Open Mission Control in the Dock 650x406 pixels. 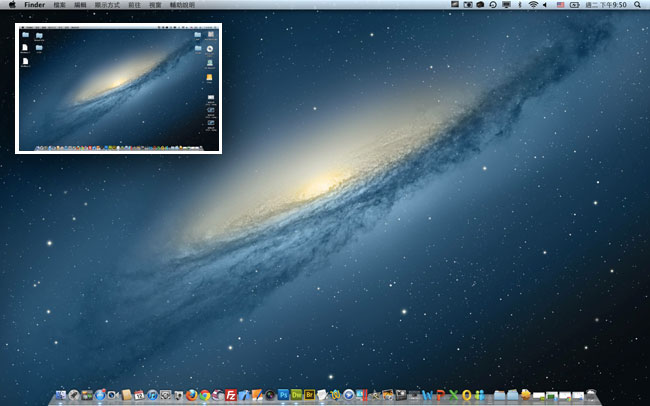(x=87, y=395)
